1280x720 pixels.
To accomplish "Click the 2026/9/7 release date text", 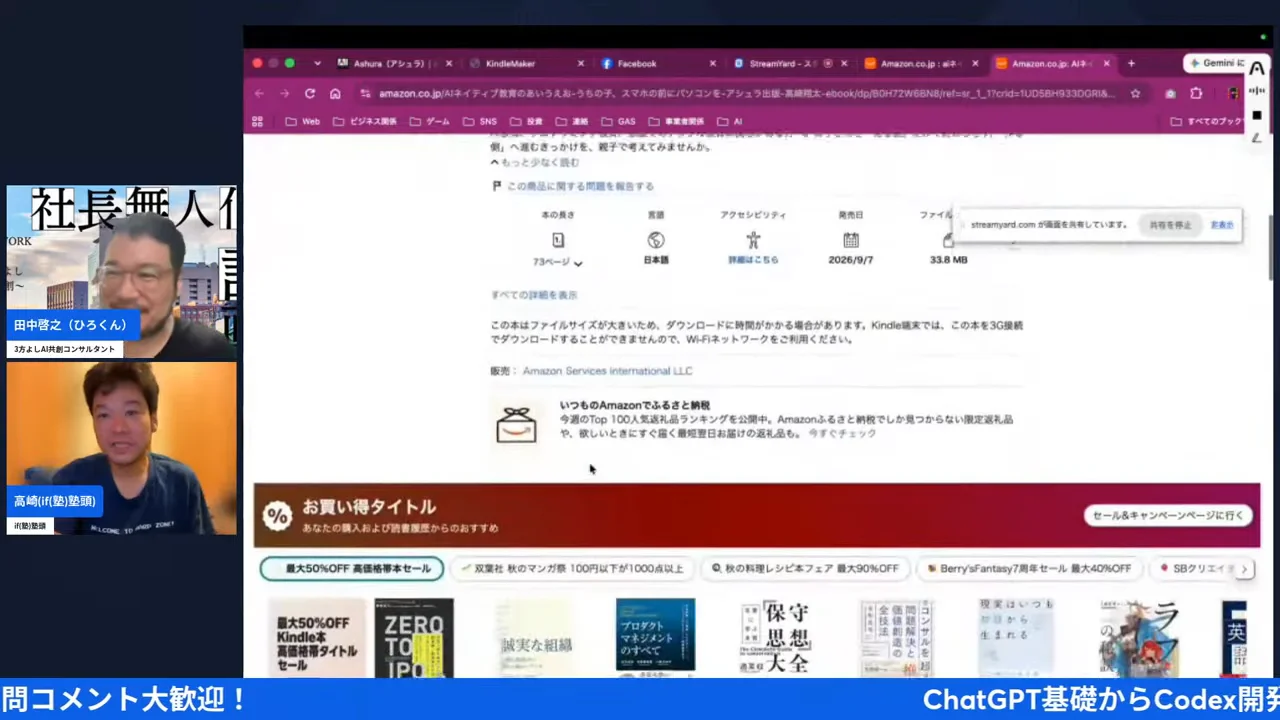I will (x=851, y=260).
